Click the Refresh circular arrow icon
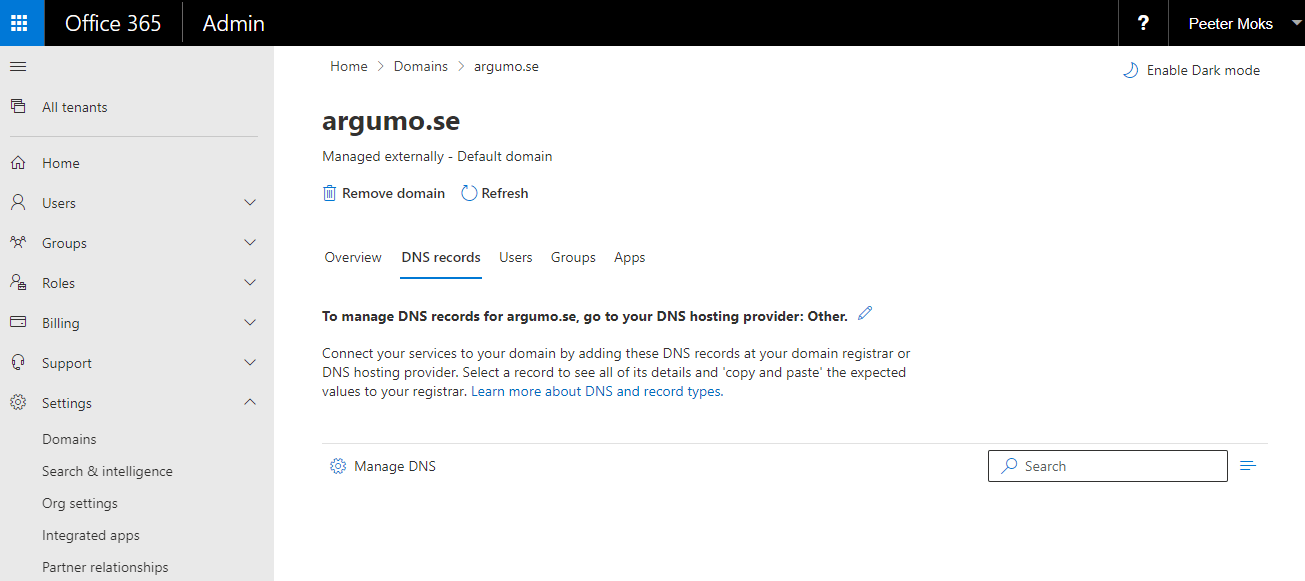 coord(468,193)
